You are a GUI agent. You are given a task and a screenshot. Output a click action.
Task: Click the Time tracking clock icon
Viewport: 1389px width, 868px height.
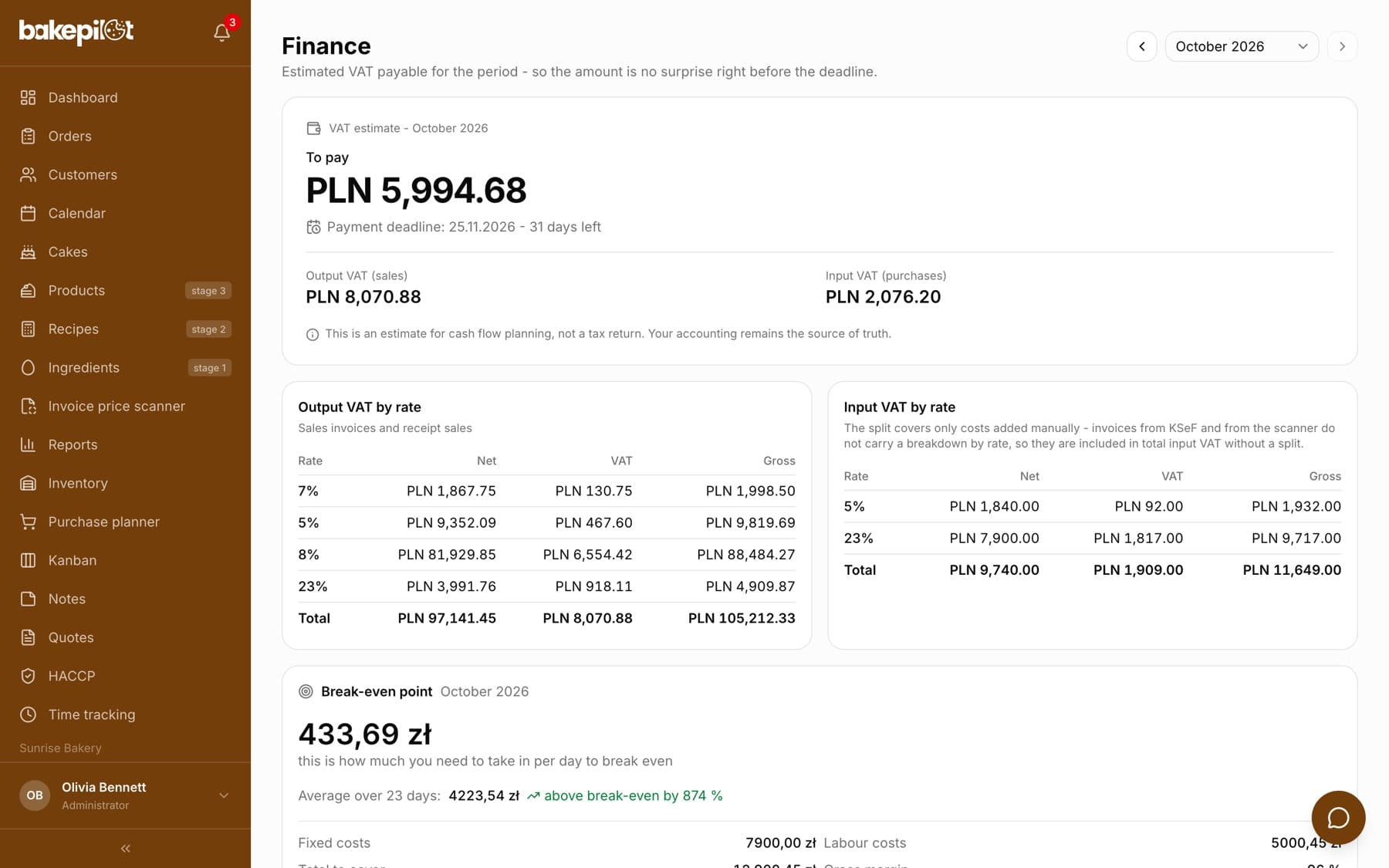point(29,714)
